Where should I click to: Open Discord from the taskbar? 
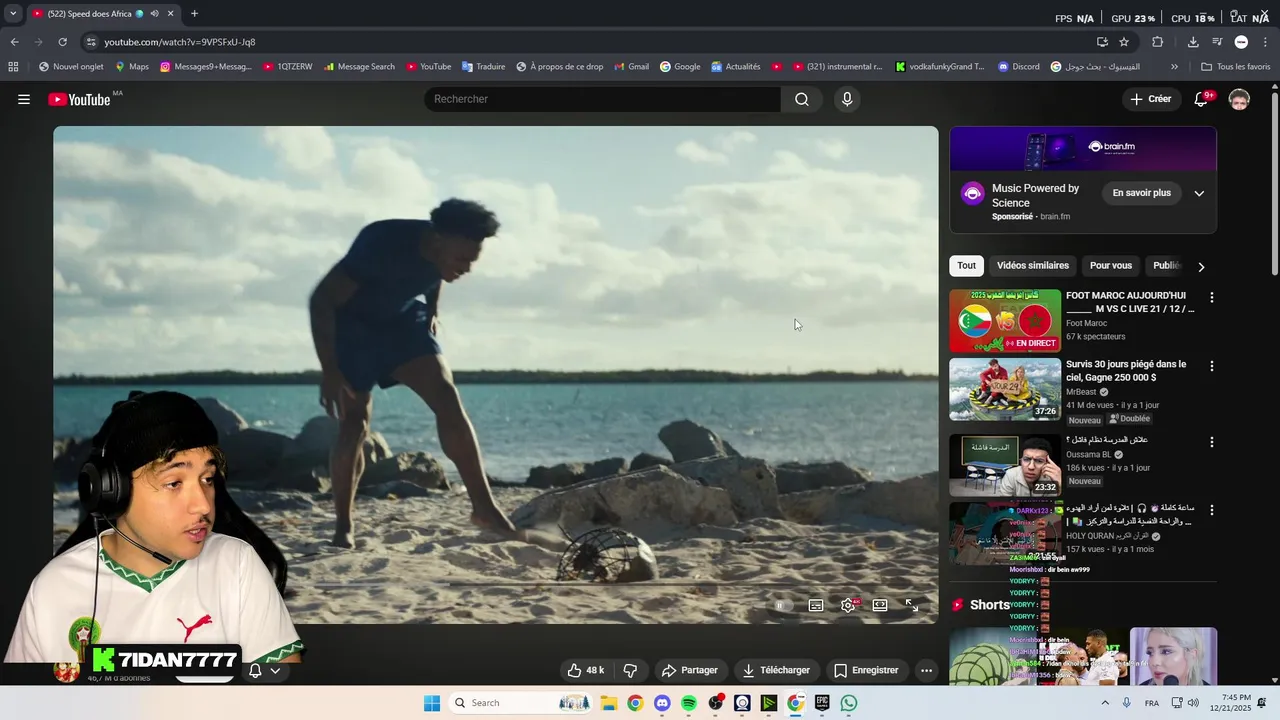[661, 703]
